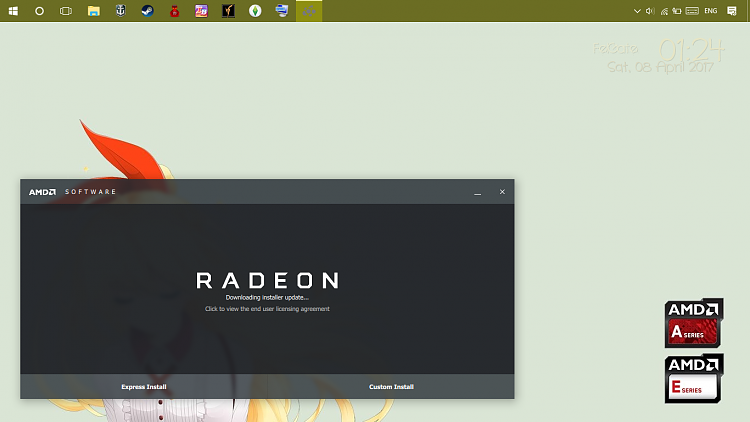This screenshot has width=750, height=422.
Task: Click the desktop clock showing 01:24
Action: (x=692, y=50)
